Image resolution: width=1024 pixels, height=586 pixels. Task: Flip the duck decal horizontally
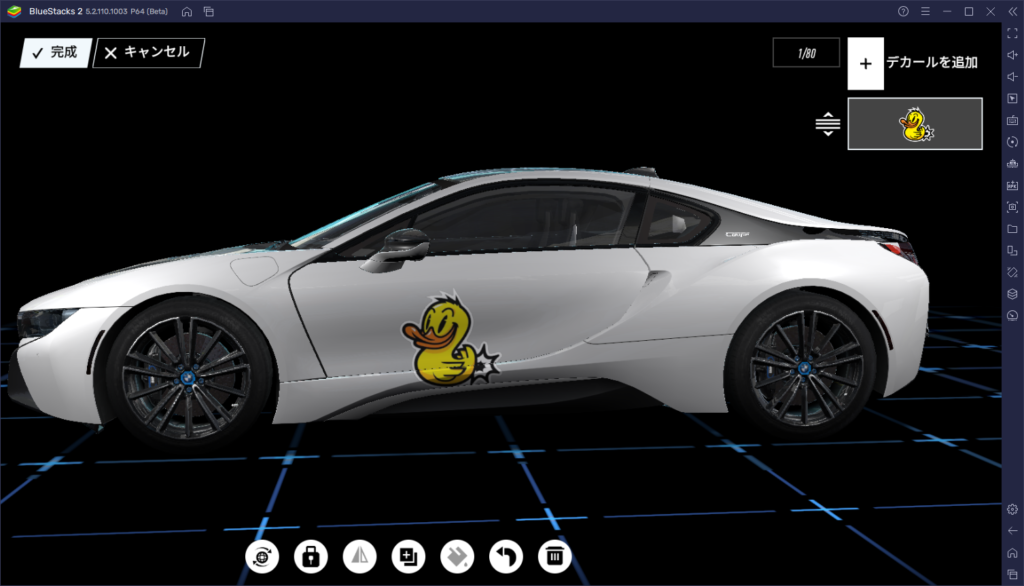358,556
